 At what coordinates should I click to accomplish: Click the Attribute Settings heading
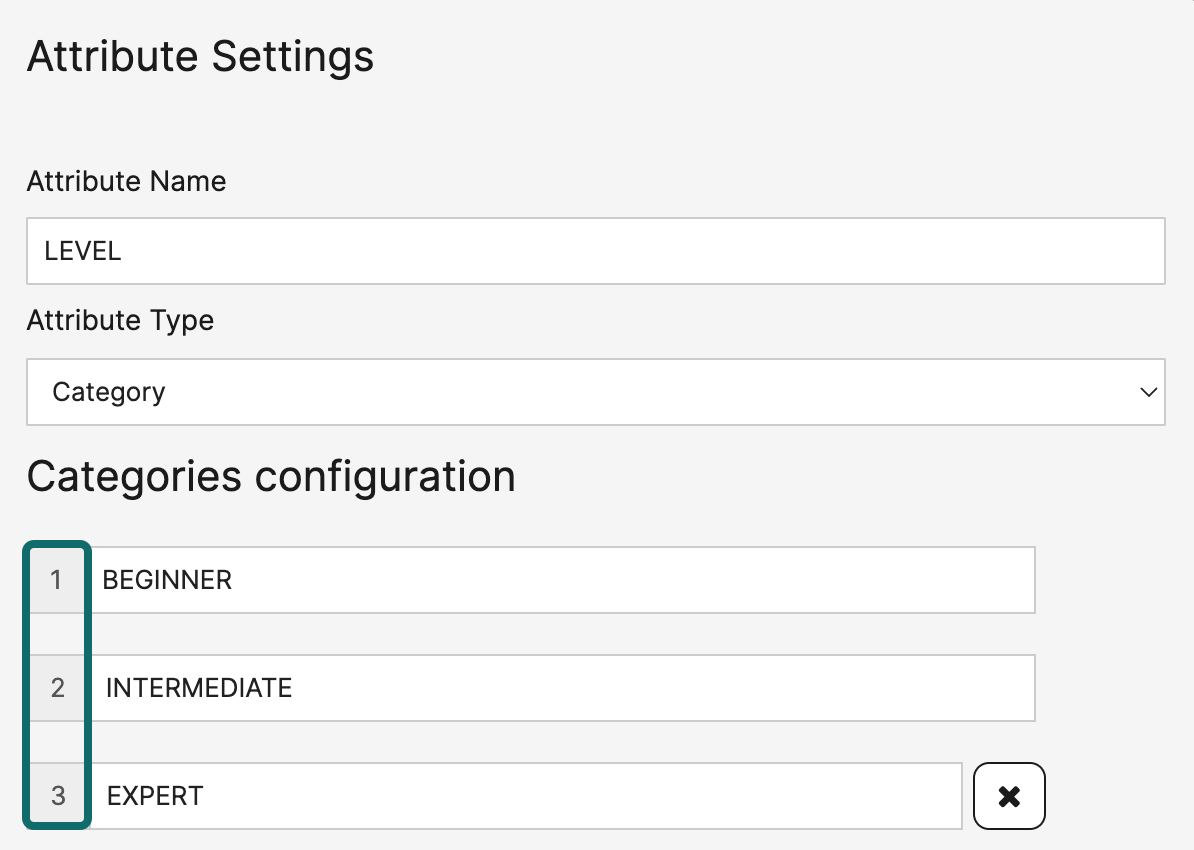coord(200,56)
